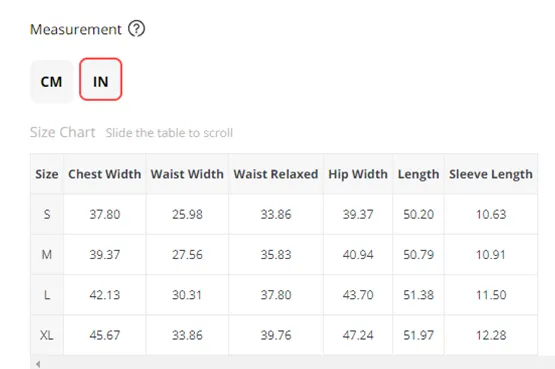This screenshot has height=369, width=555.
Task: Select the size L row label
Action: (x=47, y=295)
